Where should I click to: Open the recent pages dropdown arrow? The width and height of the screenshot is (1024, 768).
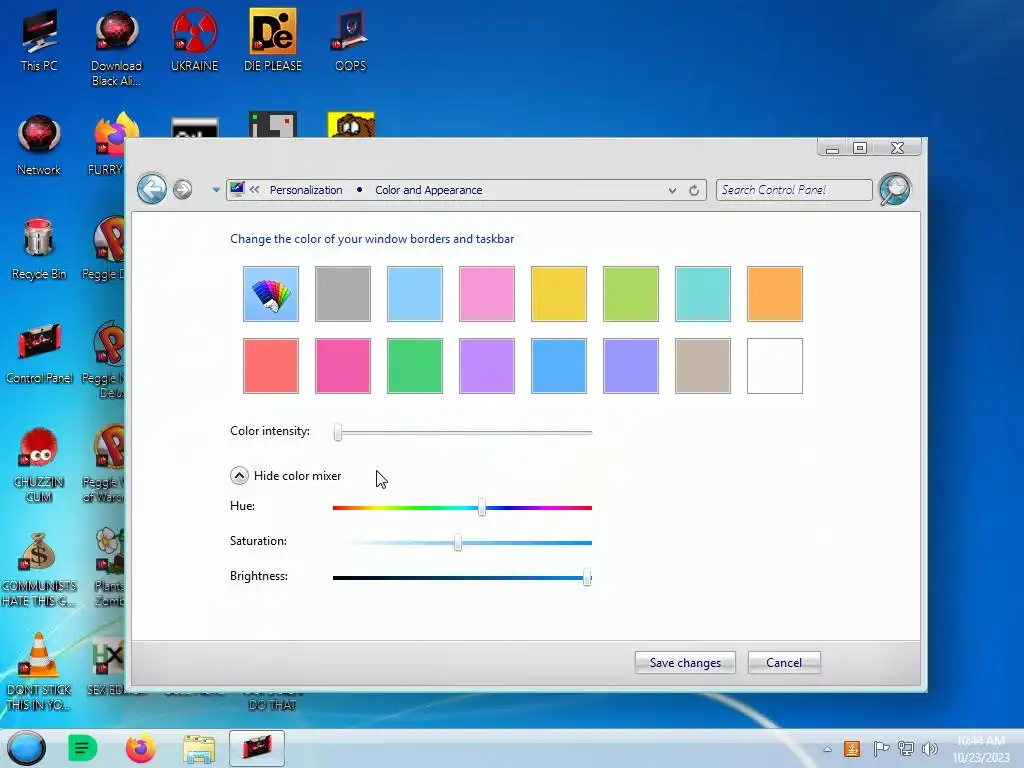coord(216,190)
